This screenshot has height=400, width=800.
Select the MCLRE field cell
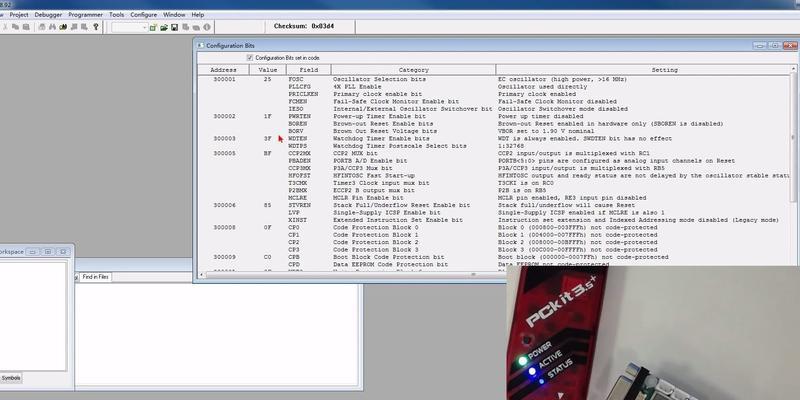point(297,197)
